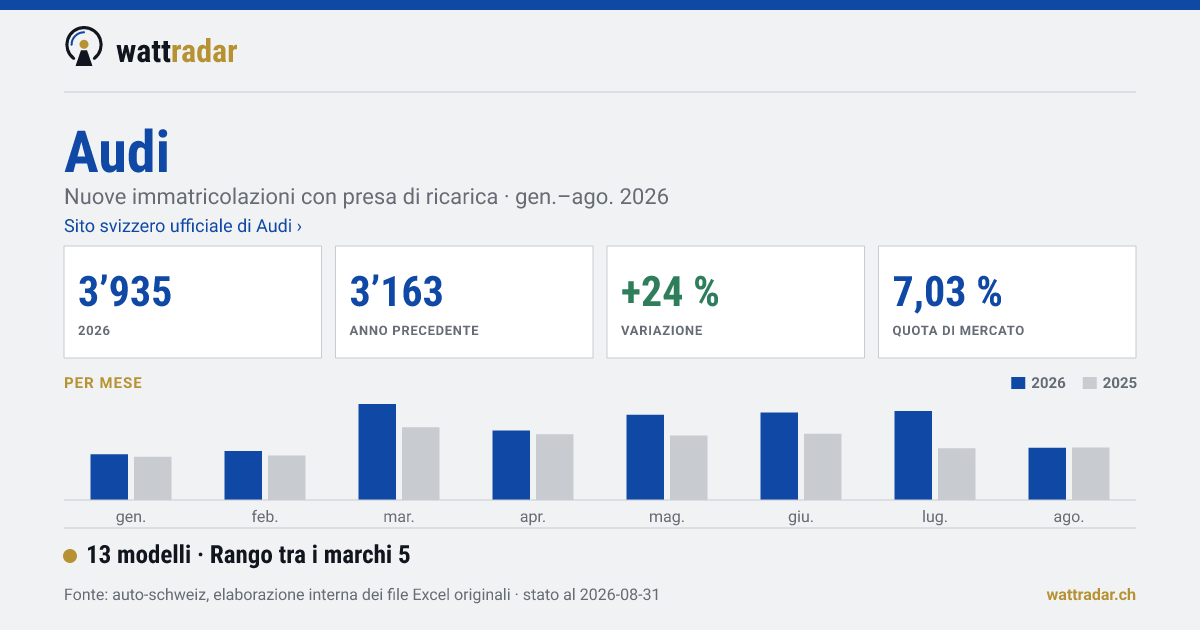The height and width of the screenshot is (630, 1200).
Task: Click the gen. month axis label
Action: click(x=131, y=517)
